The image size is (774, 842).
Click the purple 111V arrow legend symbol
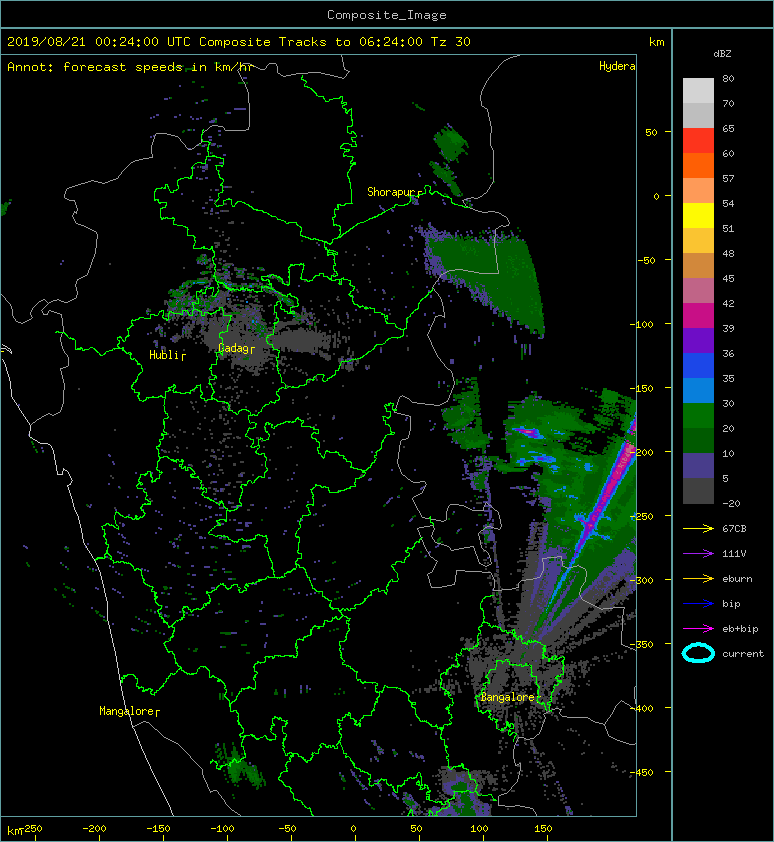click(x=698, y=554)
